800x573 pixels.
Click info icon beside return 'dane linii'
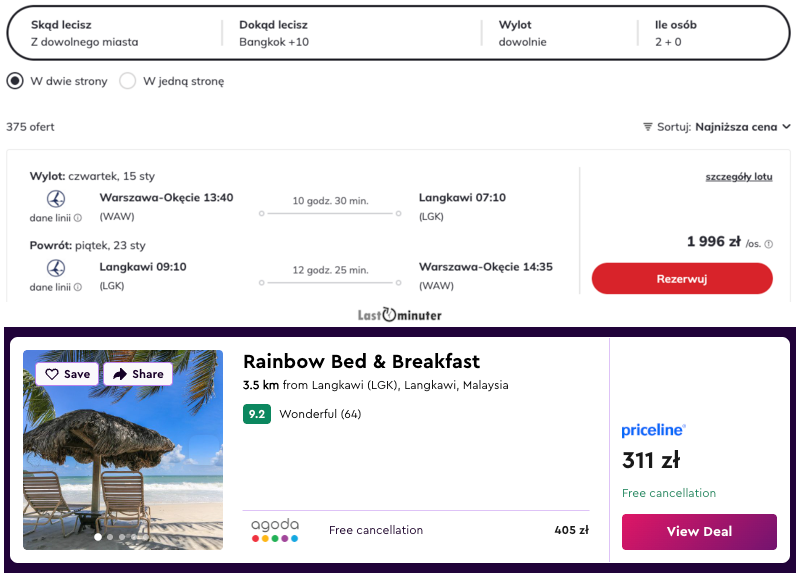click(78, 288)
